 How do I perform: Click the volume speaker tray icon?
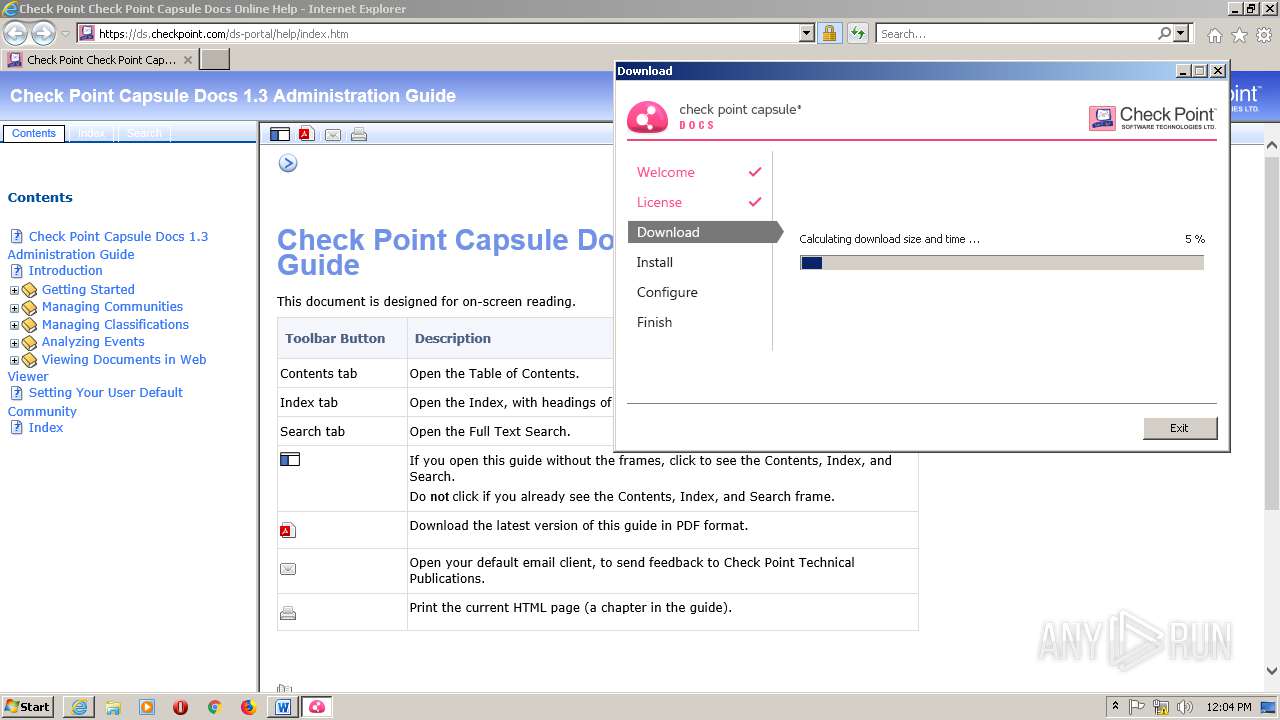(x=1185, y=707)
